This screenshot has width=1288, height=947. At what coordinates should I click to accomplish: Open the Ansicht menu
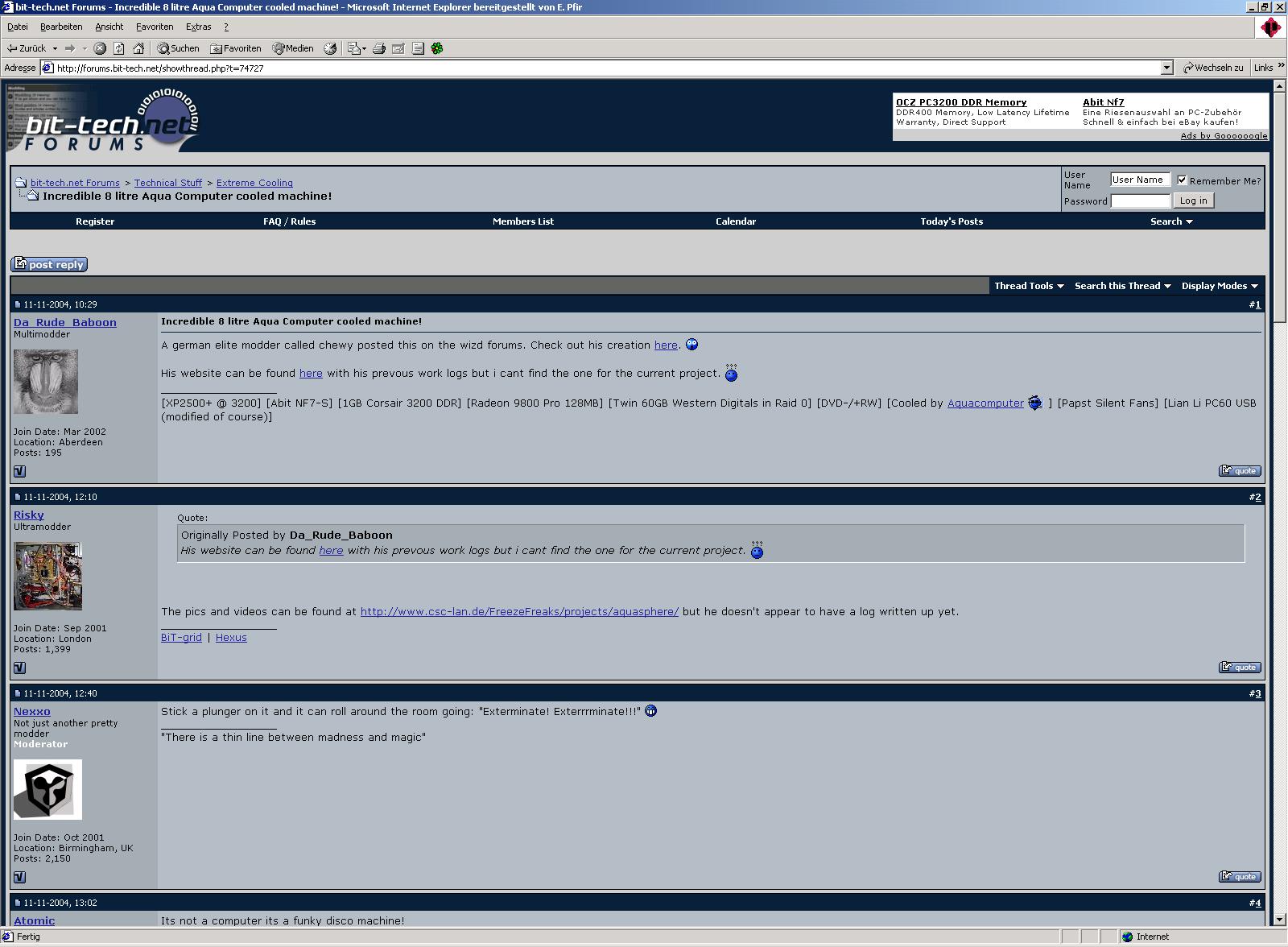[x=109, y=27]
